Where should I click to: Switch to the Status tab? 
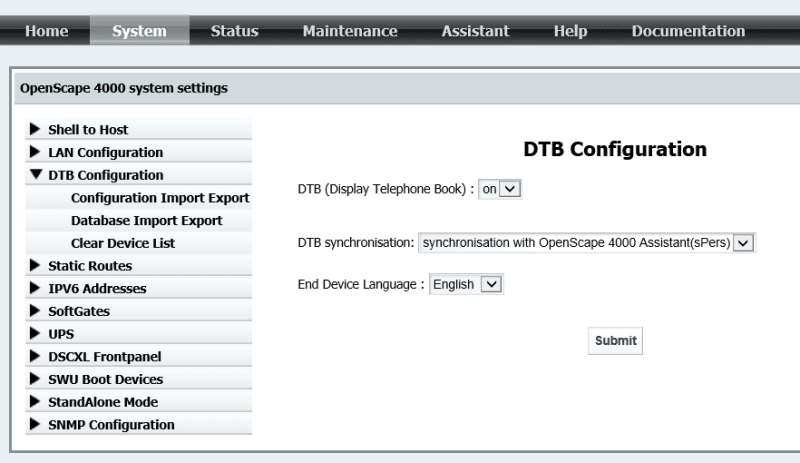[x=234, y=31]
